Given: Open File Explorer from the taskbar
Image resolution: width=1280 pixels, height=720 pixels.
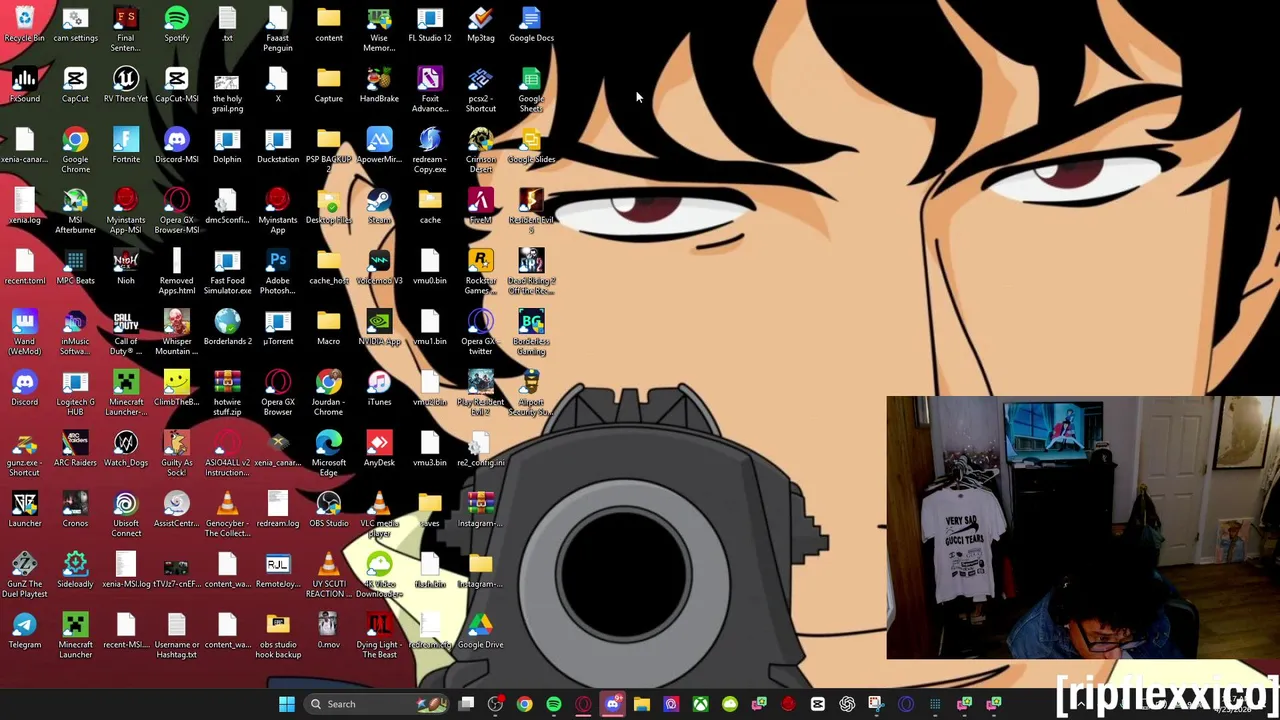Looking at the screenshot, I should (642, 704).
